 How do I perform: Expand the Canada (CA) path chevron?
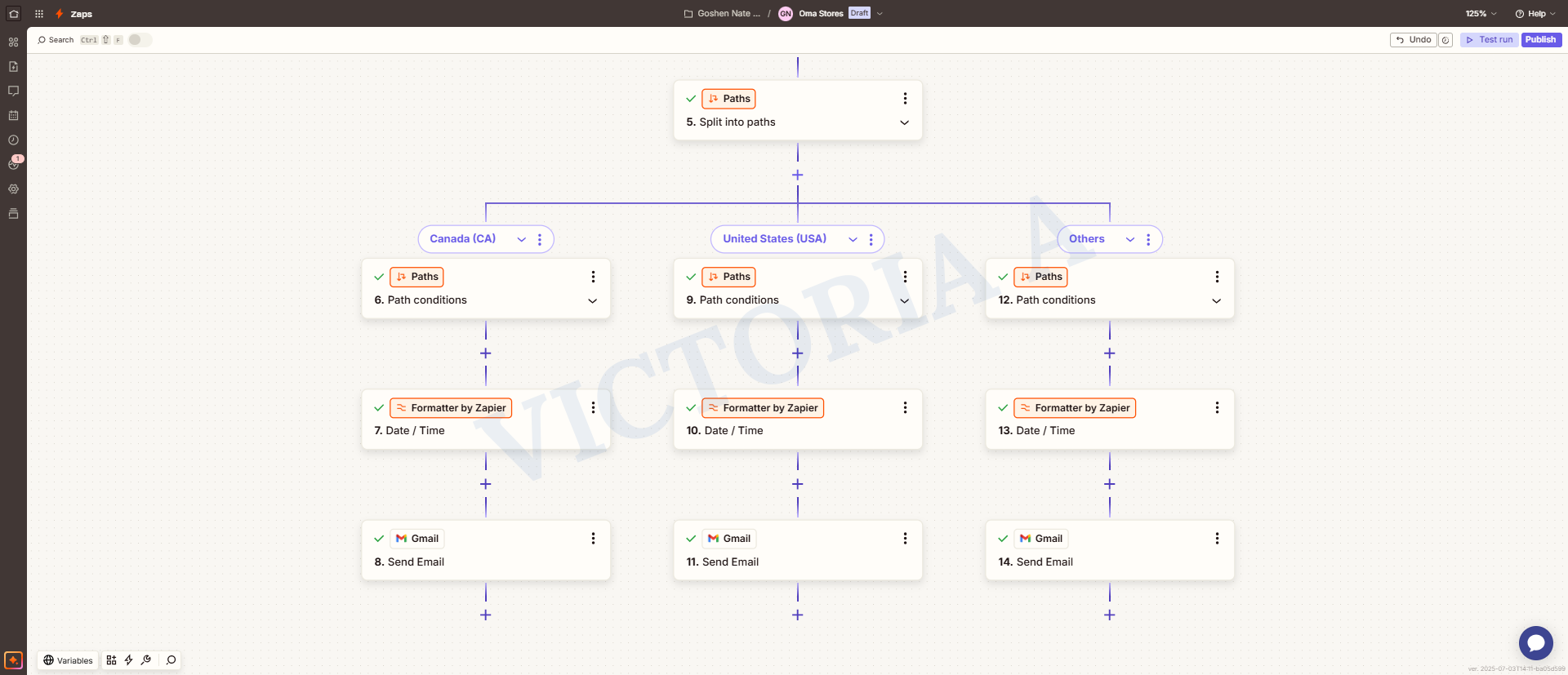point(521,239)
